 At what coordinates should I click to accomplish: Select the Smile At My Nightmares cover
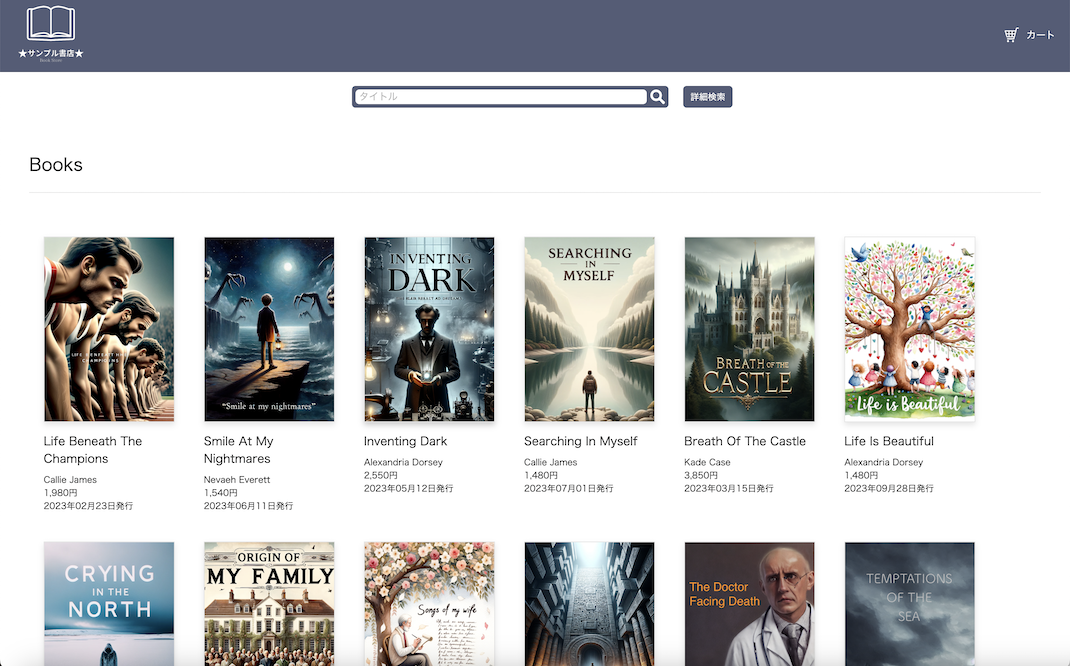point(269,329)
